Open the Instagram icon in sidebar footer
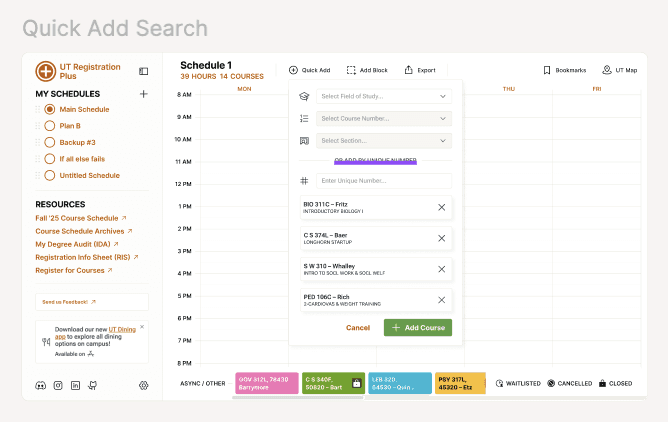This screenshot has width=668, height=422. [58, 385]
